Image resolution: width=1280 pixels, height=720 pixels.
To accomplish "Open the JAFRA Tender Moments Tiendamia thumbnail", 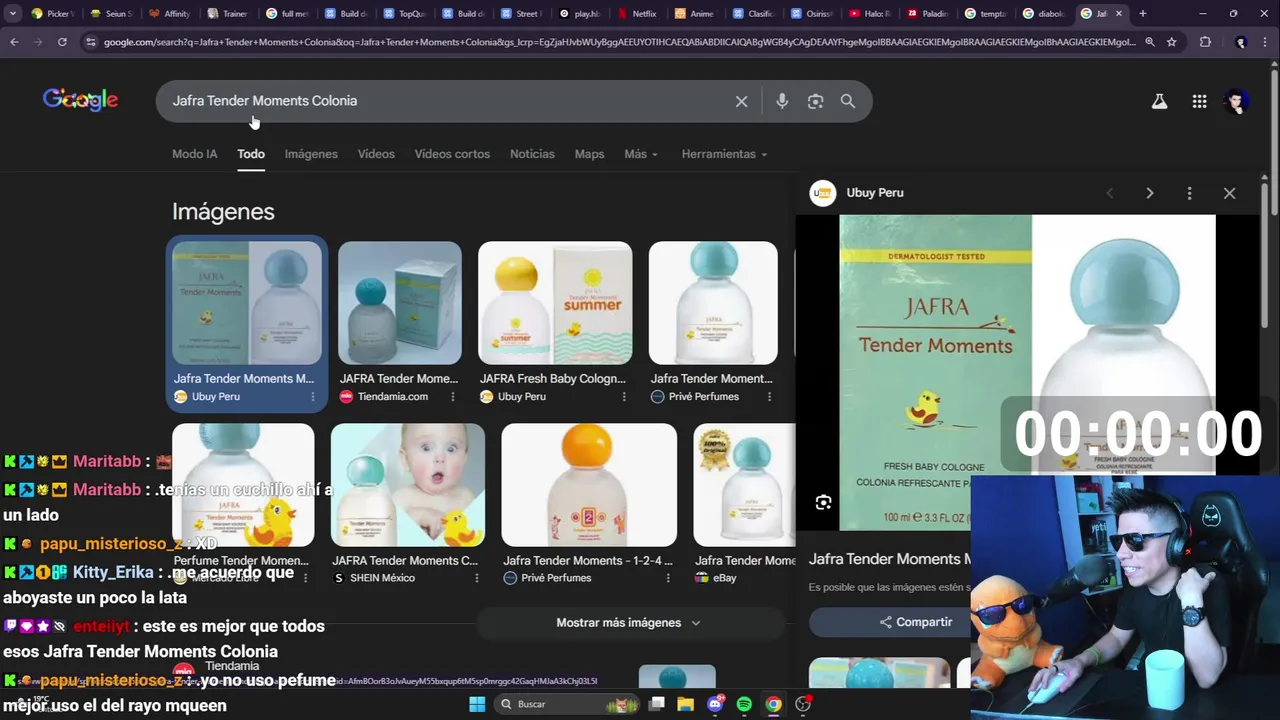I will pyautogui.click(x=400, y=303).
